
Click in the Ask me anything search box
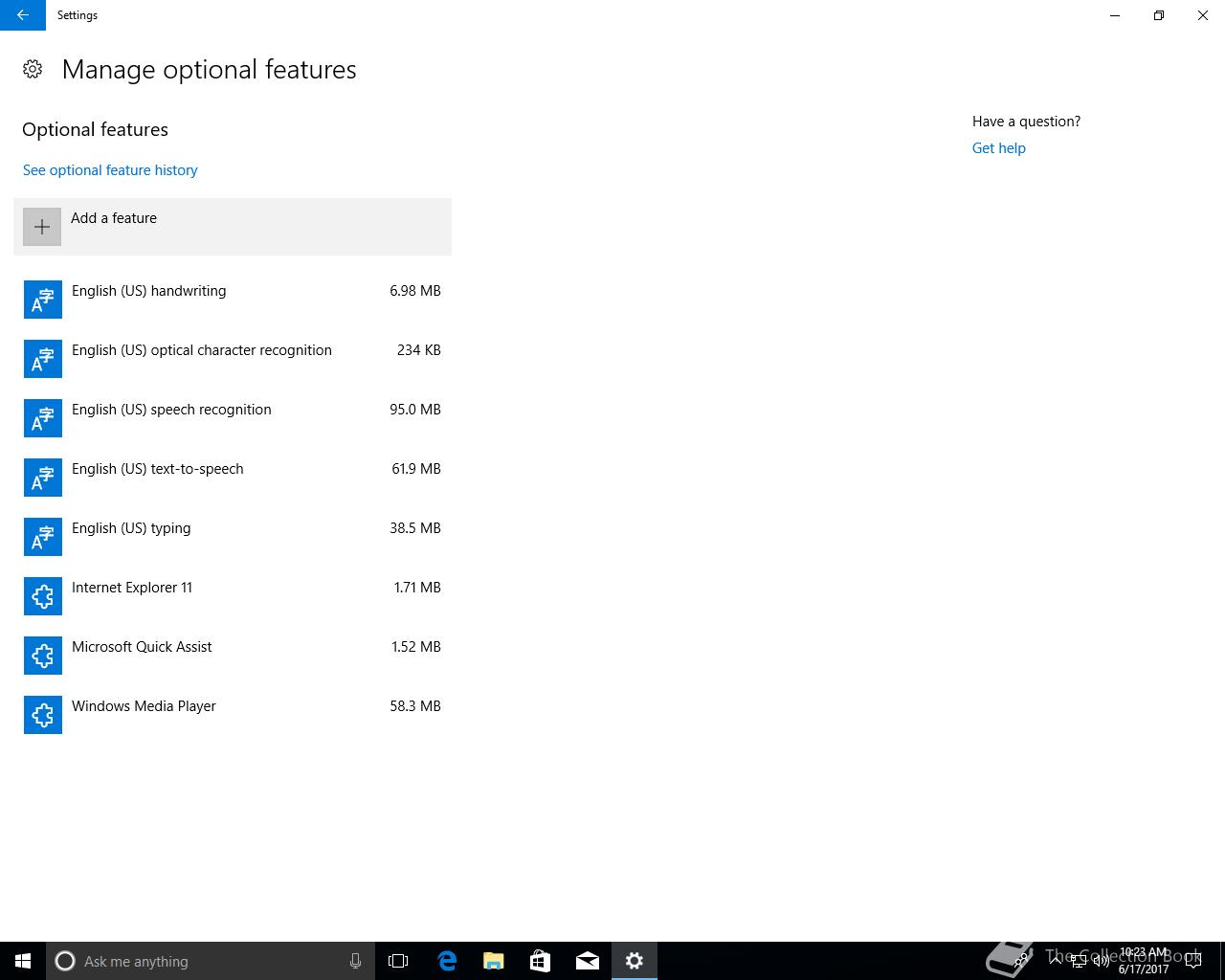point(211,961)
